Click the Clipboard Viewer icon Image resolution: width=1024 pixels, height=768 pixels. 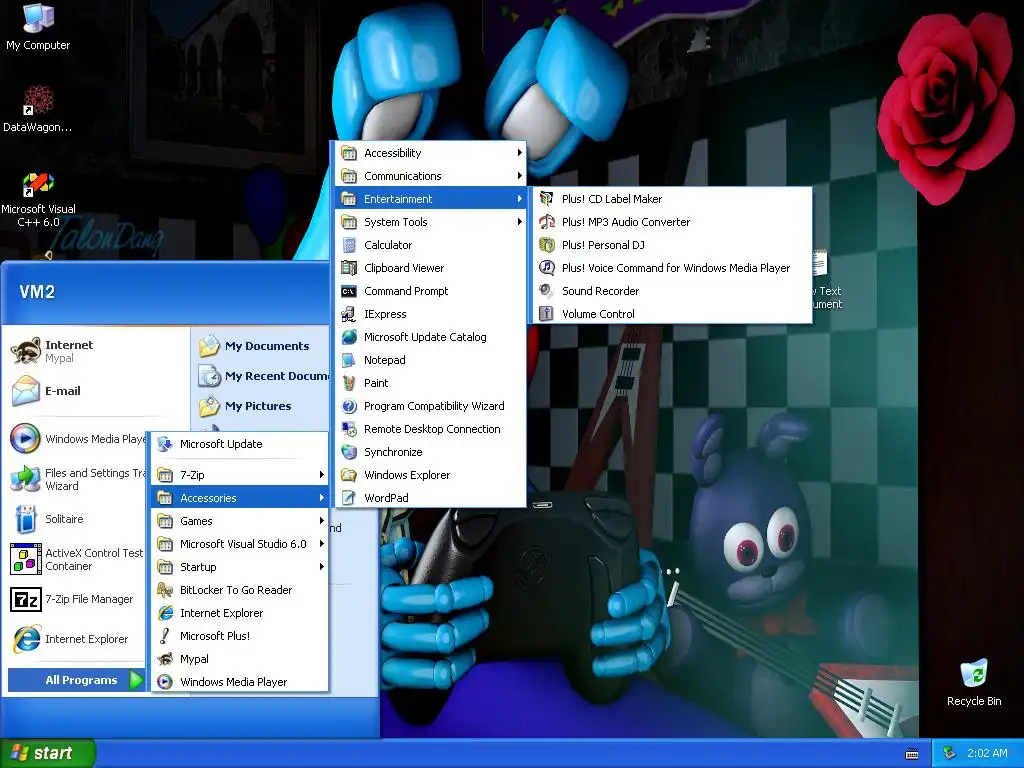click(349, 268)
